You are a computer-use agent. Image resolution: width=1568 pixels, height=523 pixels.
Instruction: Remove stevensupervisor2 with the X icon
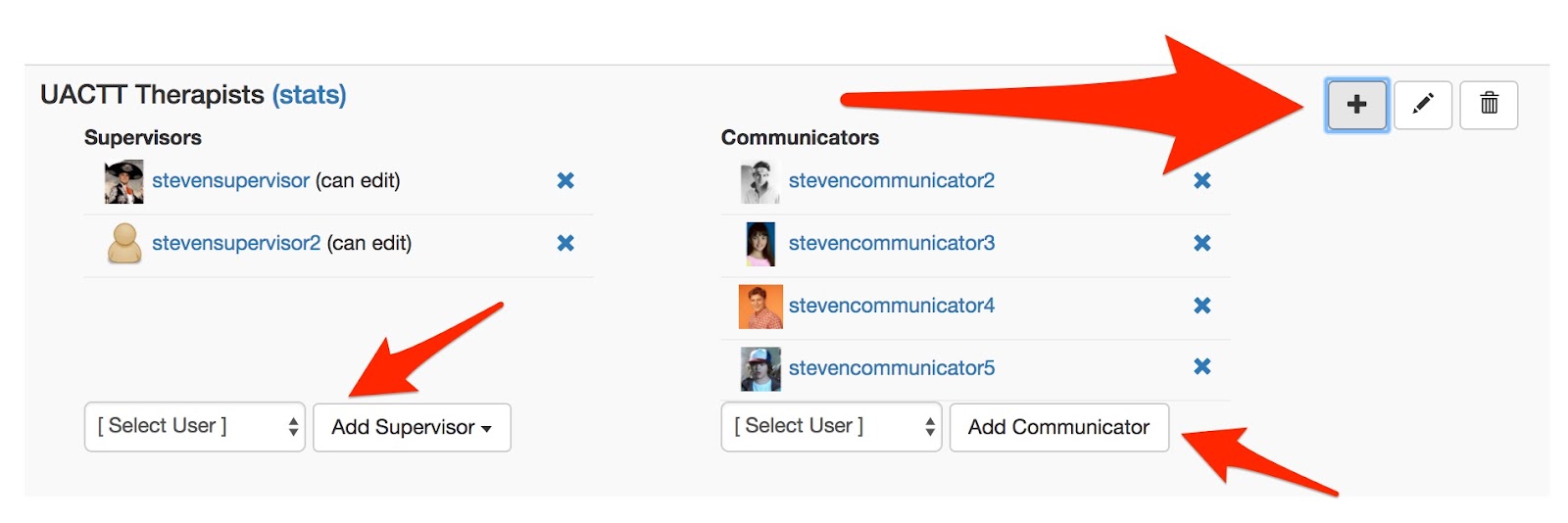pyautogui.click(x=565, y=243)
